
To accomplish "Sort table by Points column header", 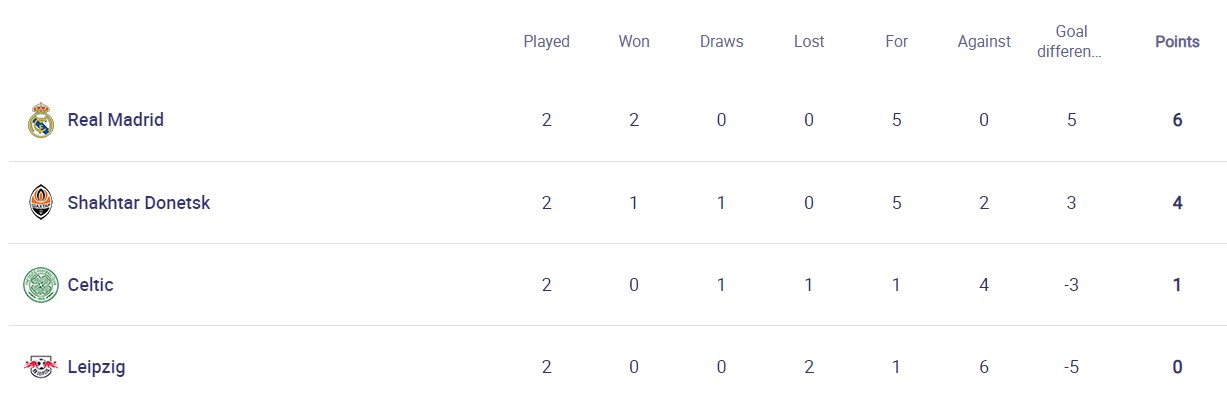I will click(x=1177, y=42).
